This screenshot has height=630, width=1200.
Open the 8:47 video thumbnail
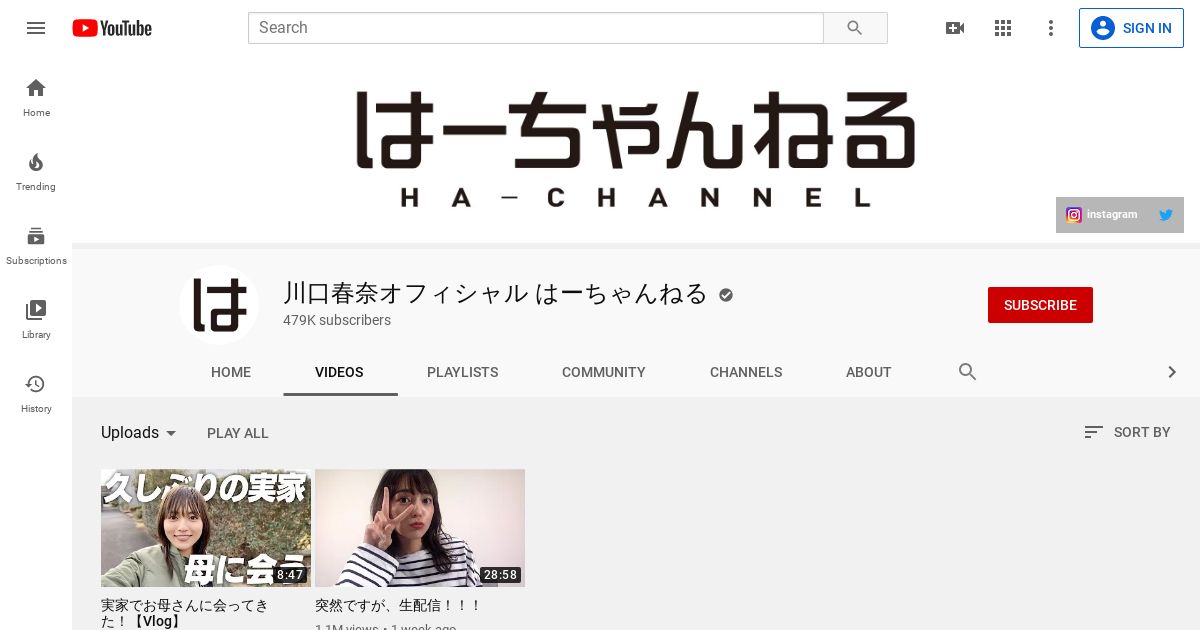(x=206, y=528)
